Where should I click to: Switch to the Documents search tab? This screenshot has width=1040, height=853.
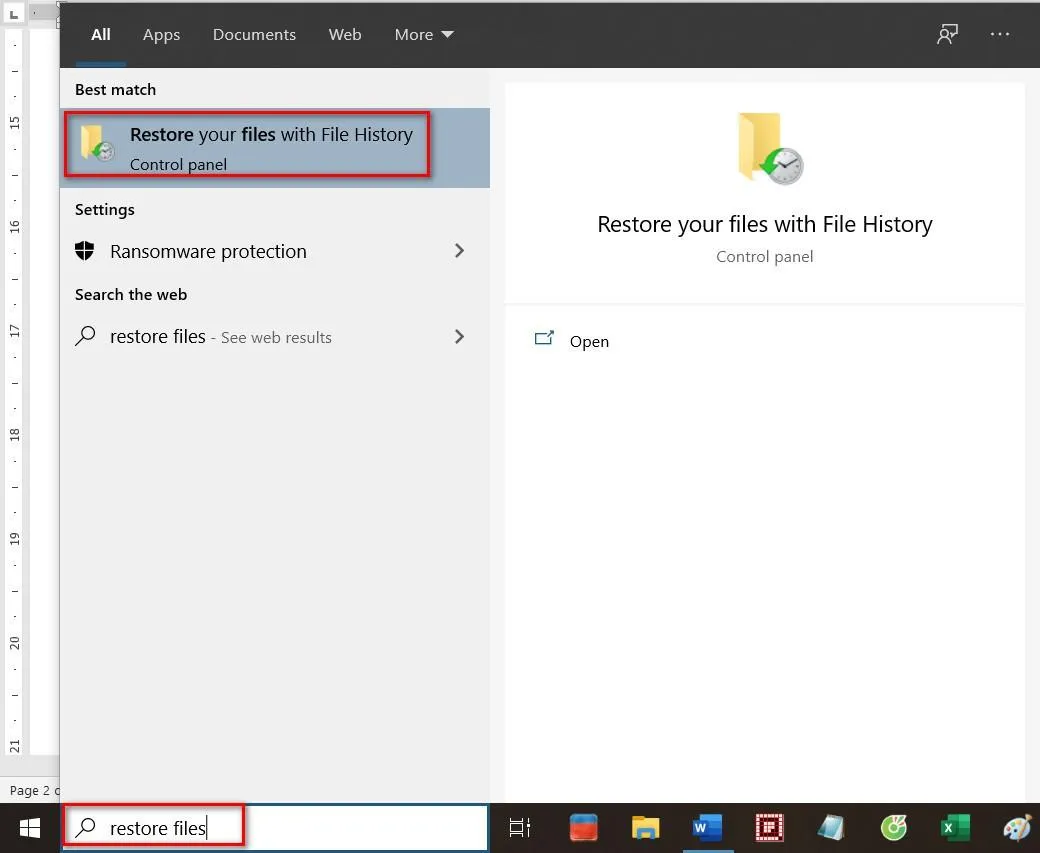click(x=254, y=34)
